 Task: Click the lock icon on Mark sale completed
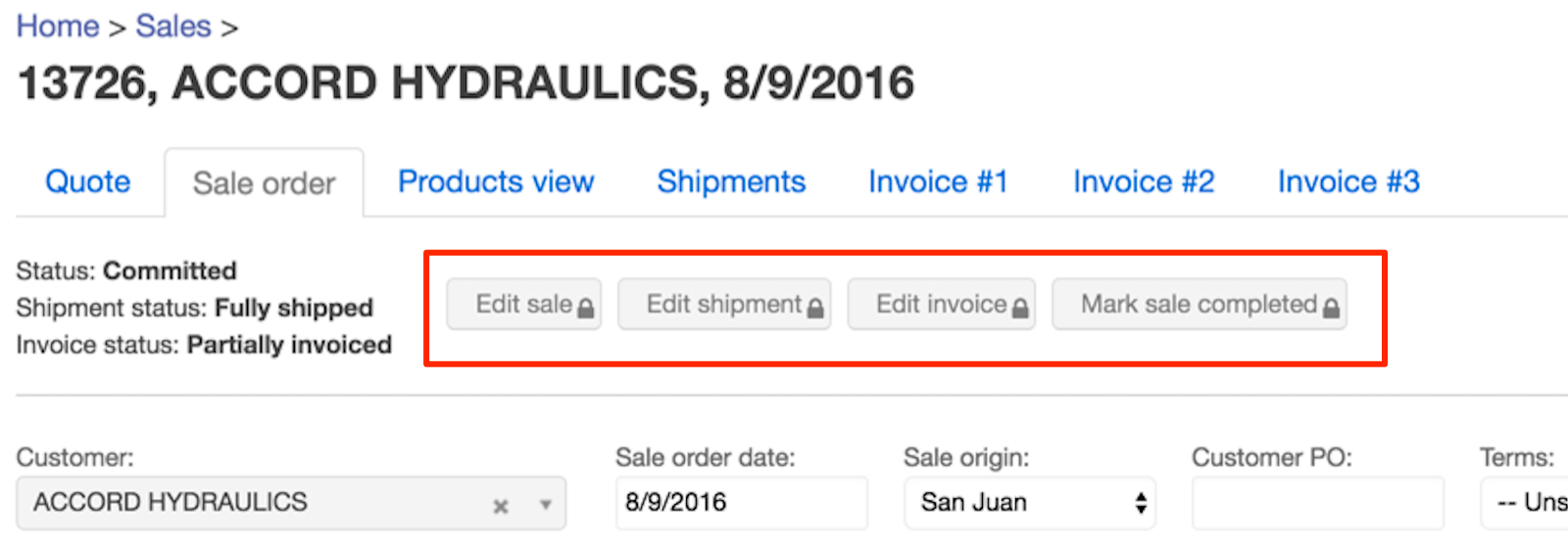[x=1331, y=308]
